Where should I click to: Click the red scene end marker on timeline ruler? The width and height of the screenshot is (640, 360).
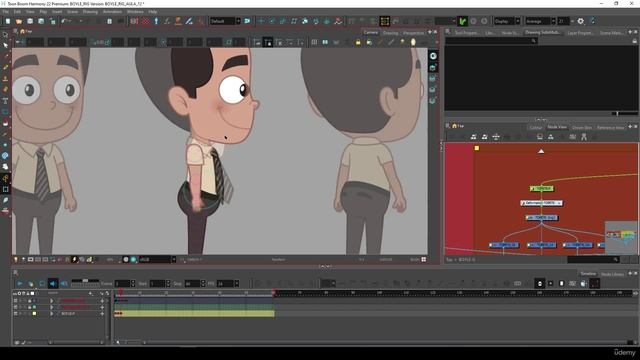(274, 293)
